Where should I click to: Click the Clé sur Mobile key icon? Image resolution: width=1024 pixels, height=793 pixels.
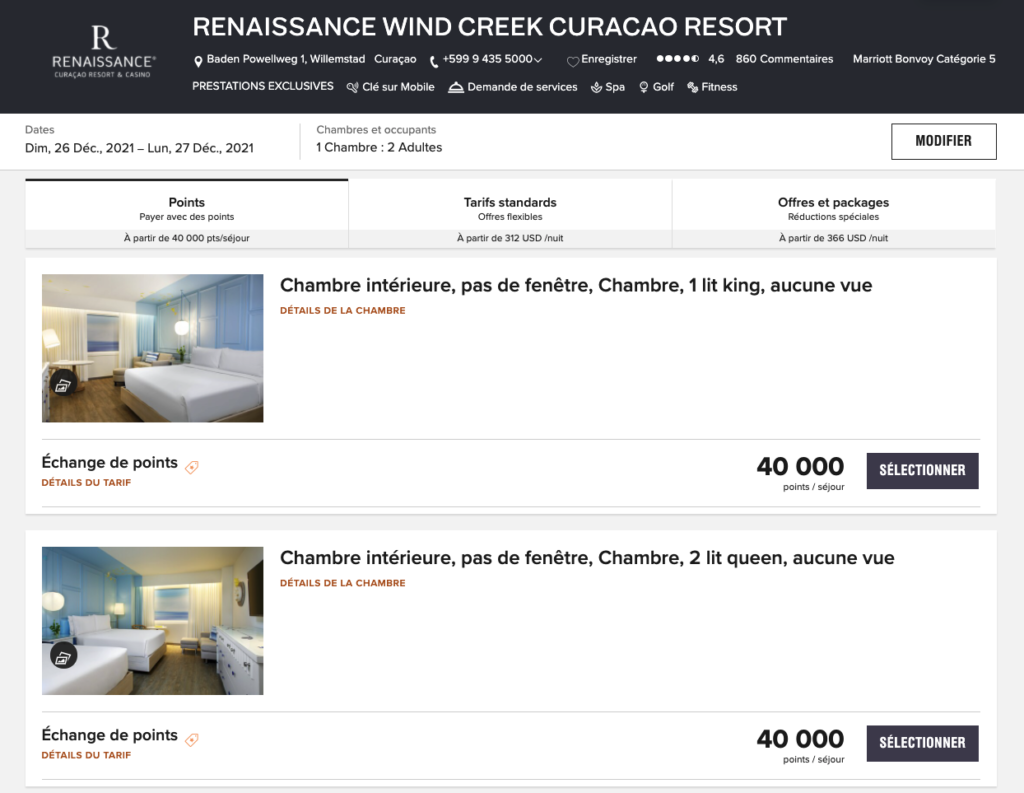coord(352,88)
